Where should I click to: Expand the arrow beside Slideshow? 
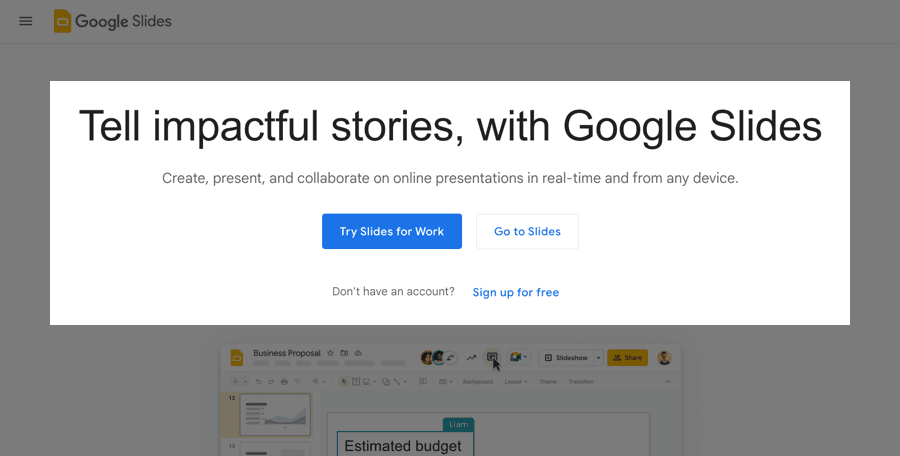point(599,358)
